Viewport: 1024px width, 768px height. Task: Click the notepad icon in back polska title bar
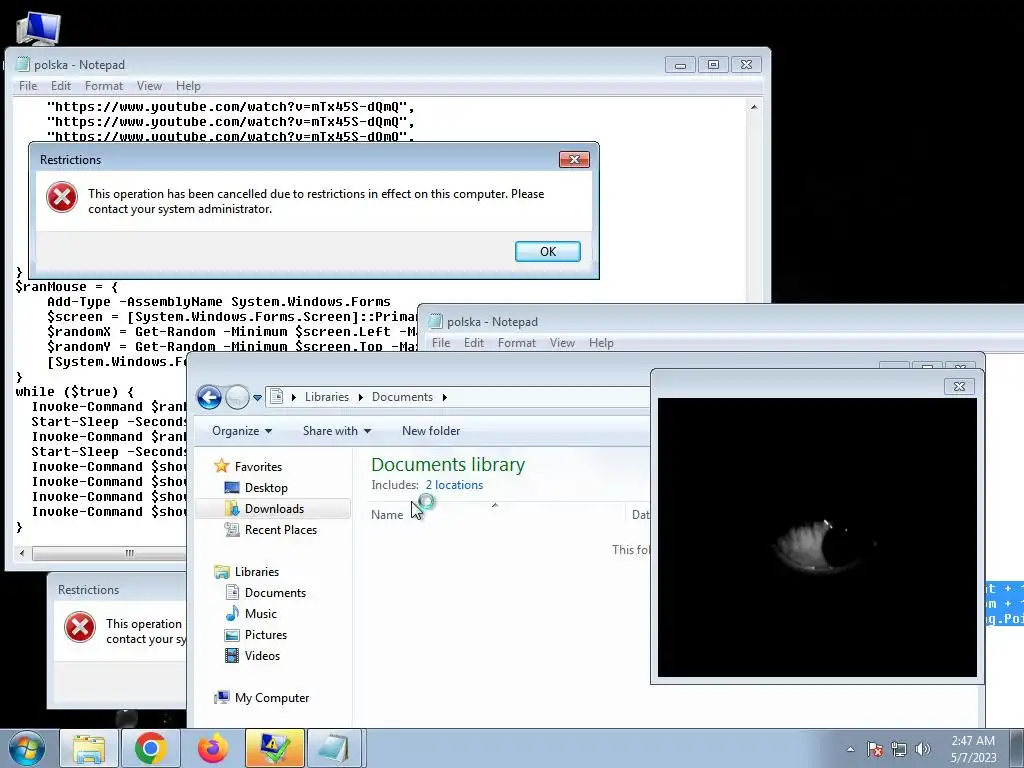23,64
